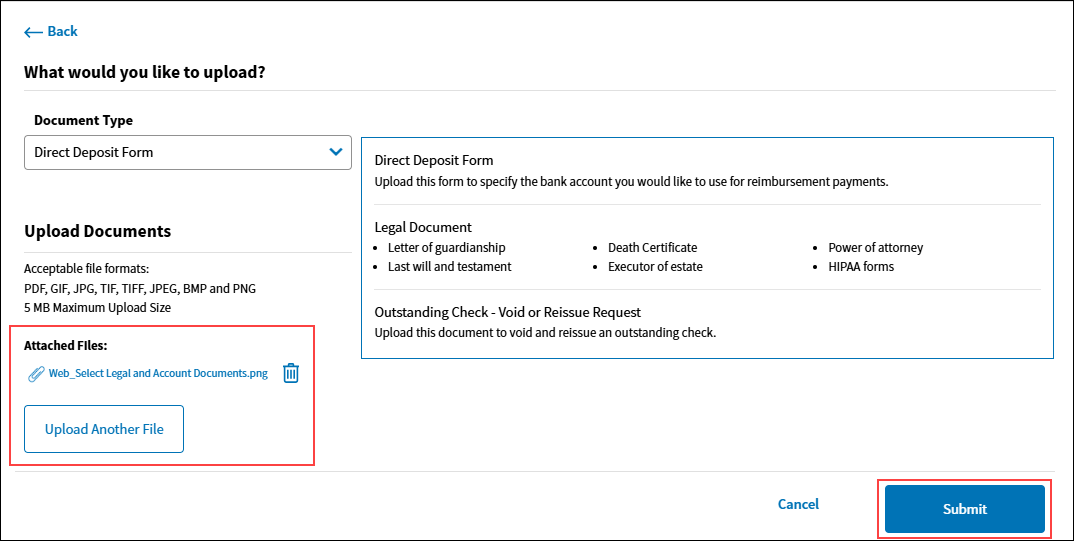Click HIPAA forms item
The image size is (1074, 541).
point(861,266)
